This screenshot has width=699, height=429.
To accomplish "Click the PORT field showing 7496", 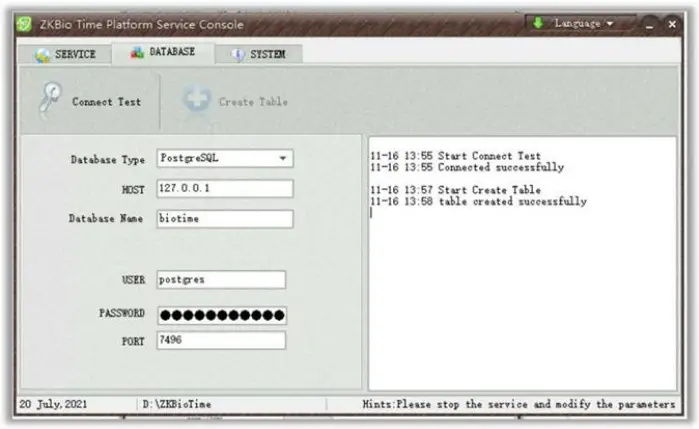I will click(x=221, y=340).
